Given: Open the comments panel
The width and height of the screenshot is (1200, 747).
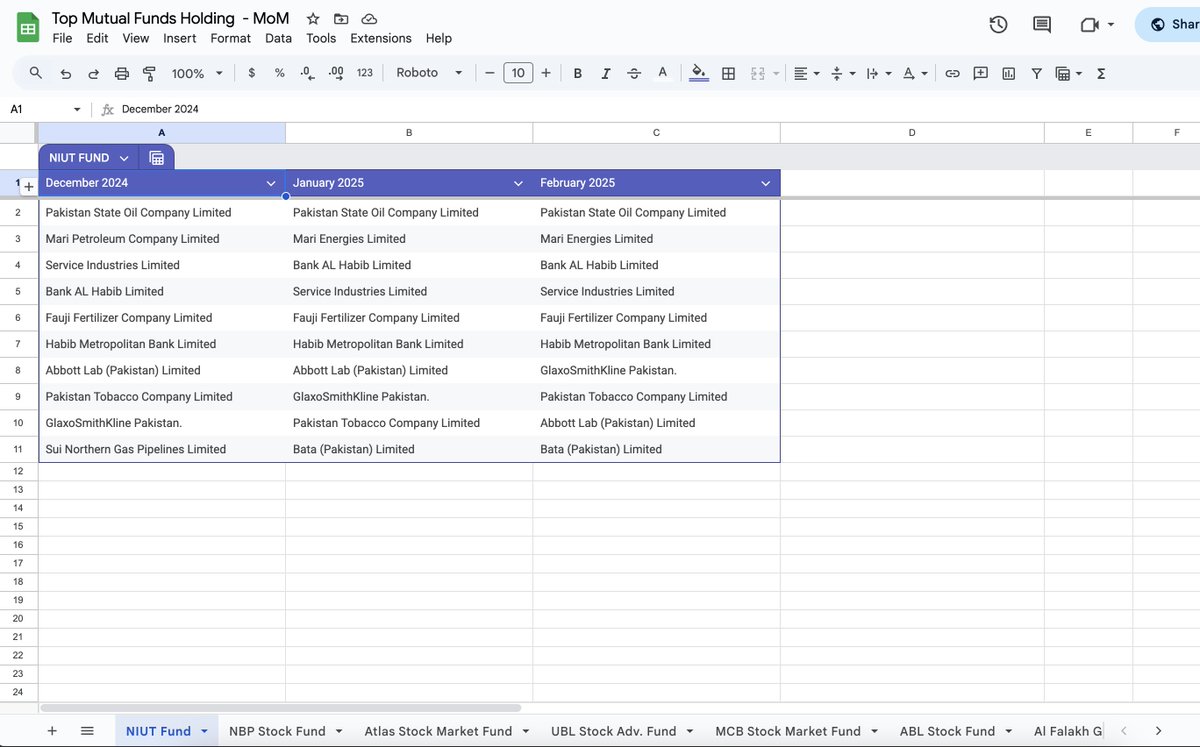Looking at the screenshot, I should pos(1042,25).
